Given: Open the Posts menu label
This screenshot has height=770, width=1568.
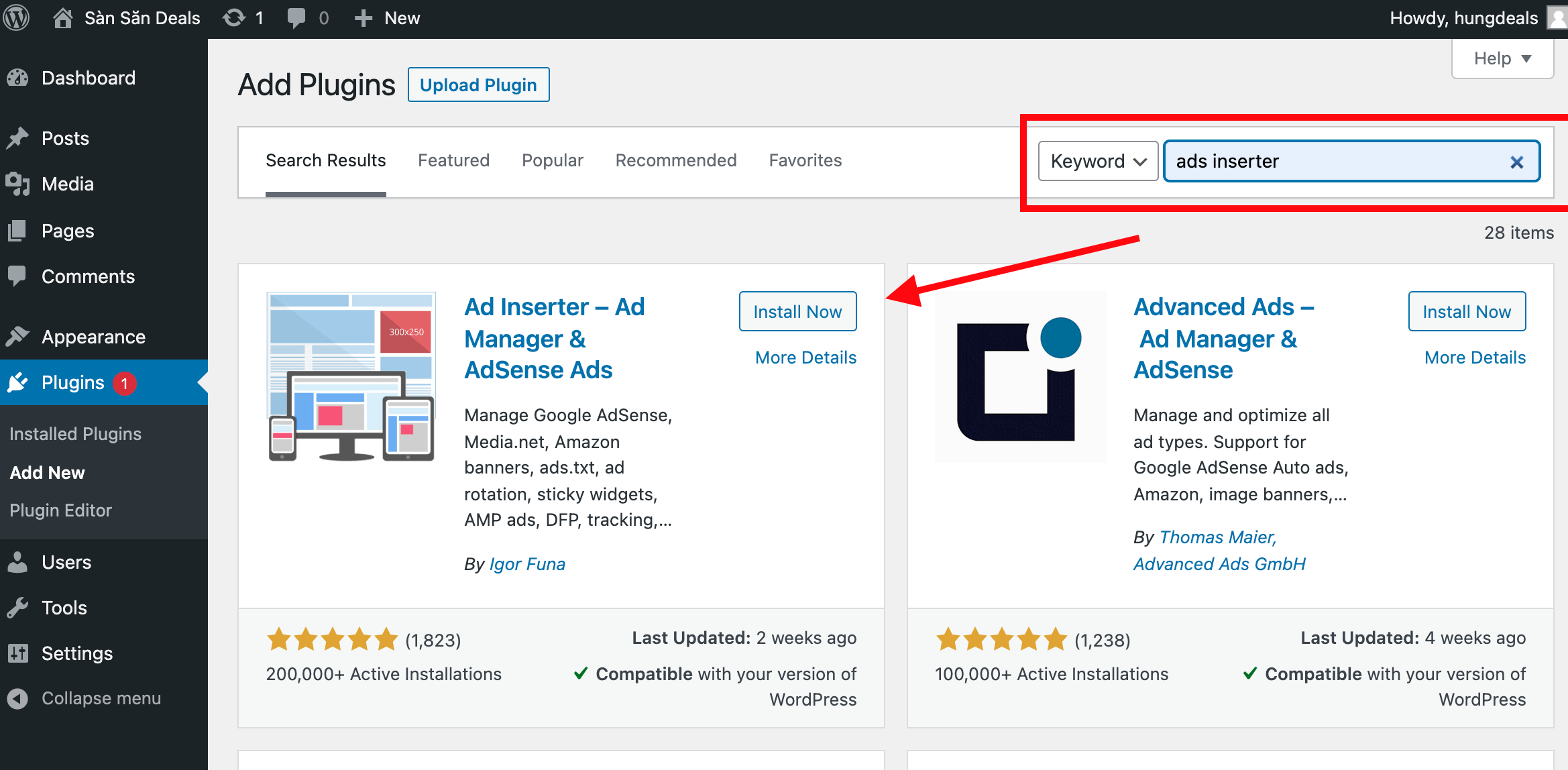Looking at the screenshot, I should click(x=65, y=138).
